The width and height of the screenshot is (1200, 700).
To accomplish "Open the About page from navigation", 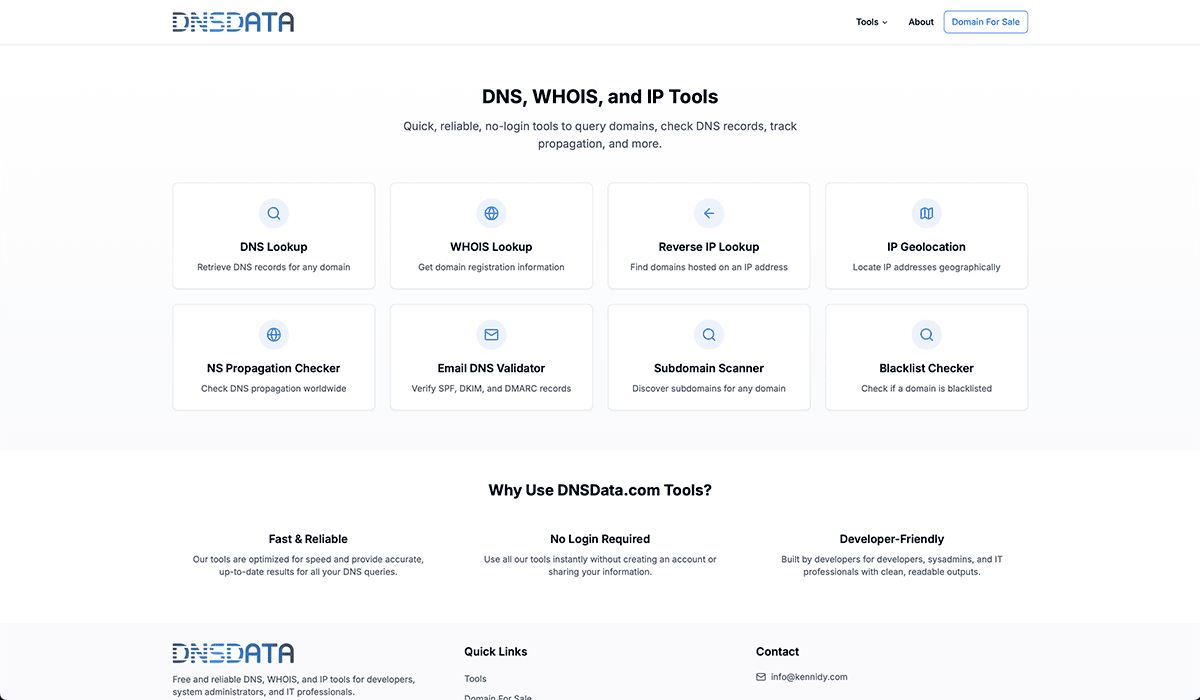I will 921,22.
